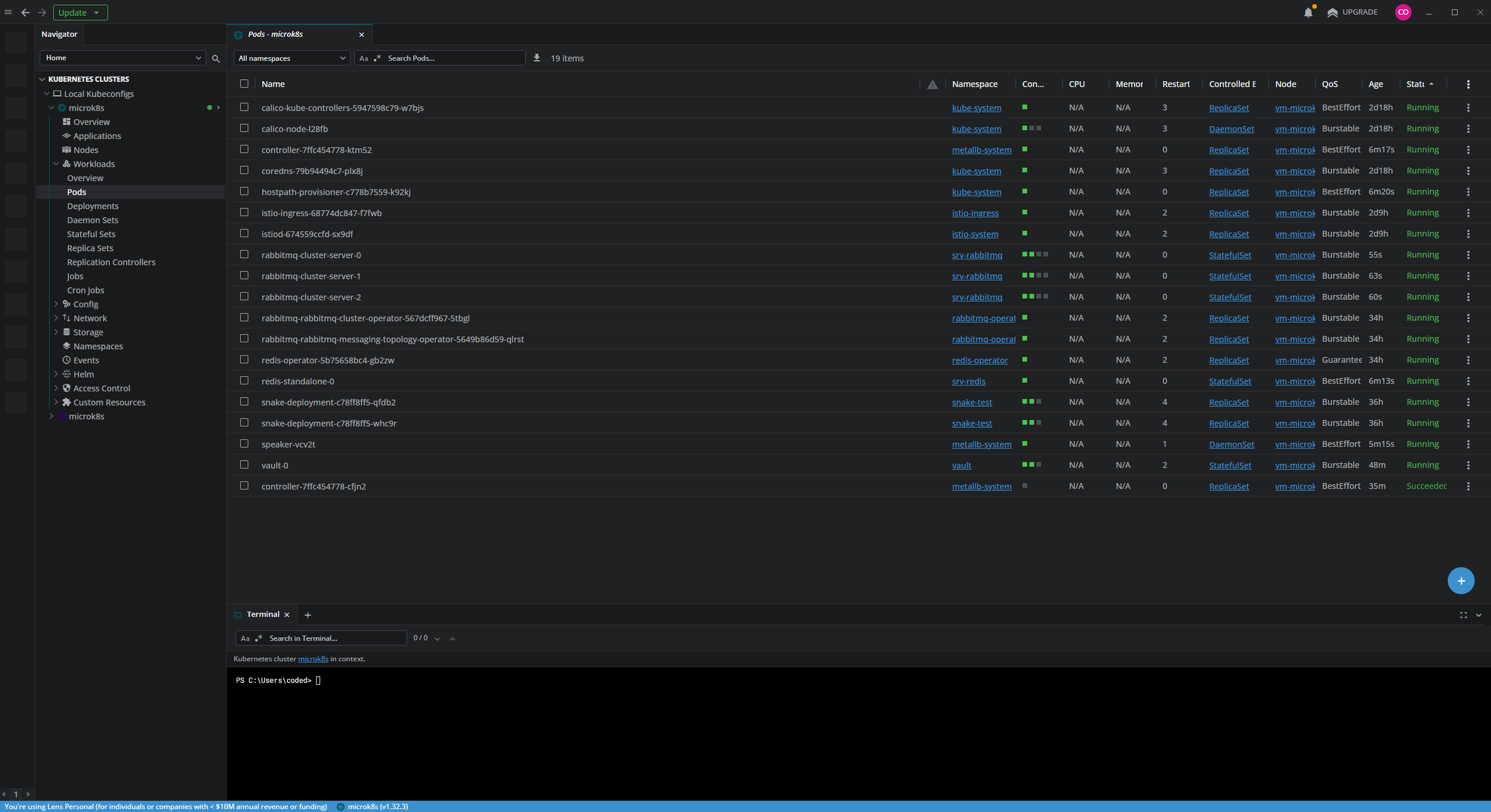1491x812 pixels.
Task: Go back with the left arrow
Action: 25,12
